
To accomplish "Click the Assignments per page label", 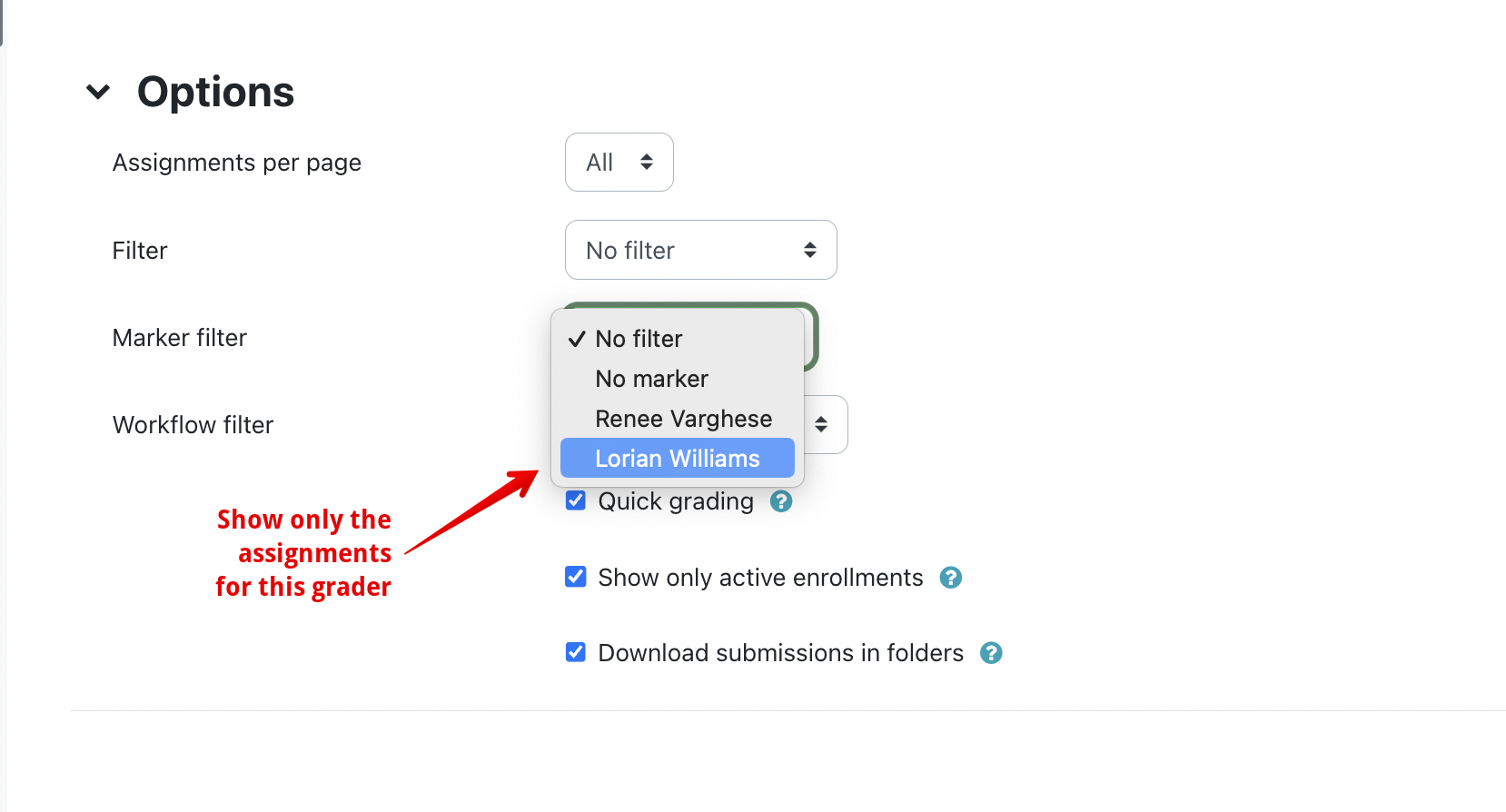I will 237,163.
